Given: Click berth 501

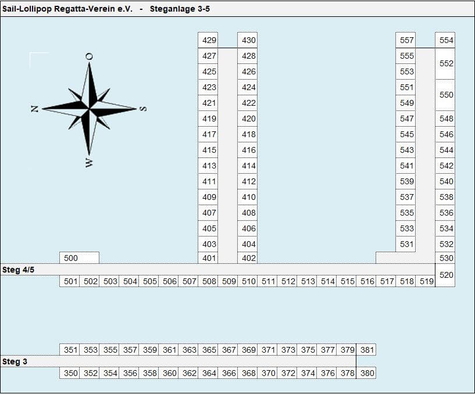Looking at the screenshot, I should point(70,281).
